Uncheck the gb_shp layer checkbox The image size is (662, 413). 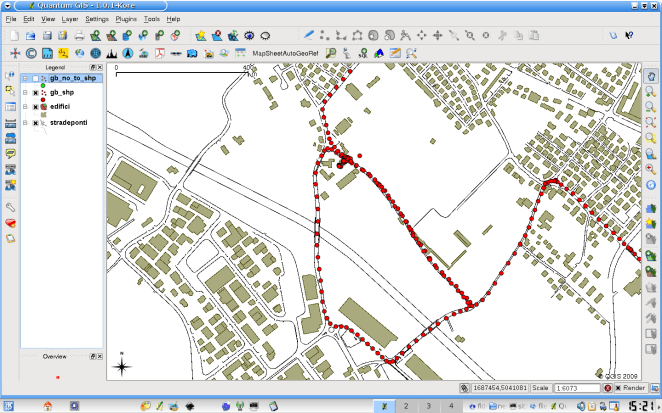(x=35, y=92)
